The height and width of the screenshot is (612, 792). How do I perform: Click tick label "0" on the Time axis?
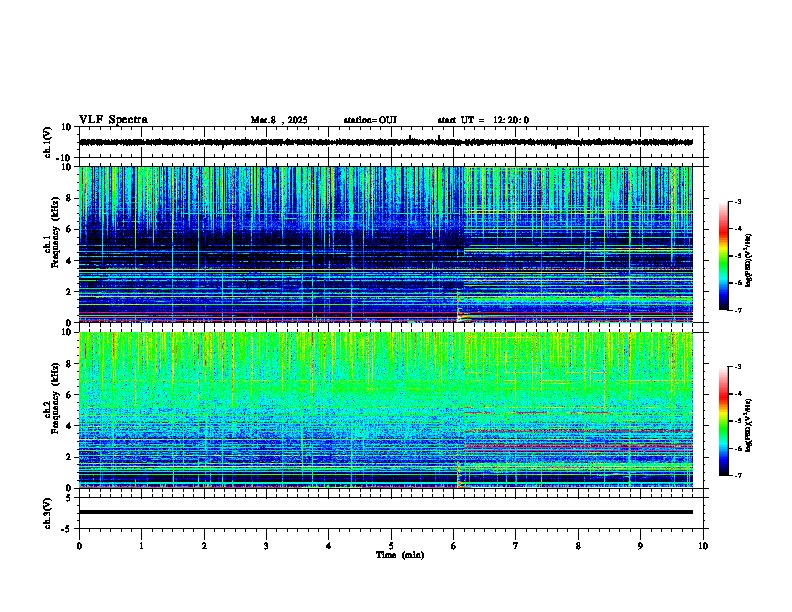[79, 546]
